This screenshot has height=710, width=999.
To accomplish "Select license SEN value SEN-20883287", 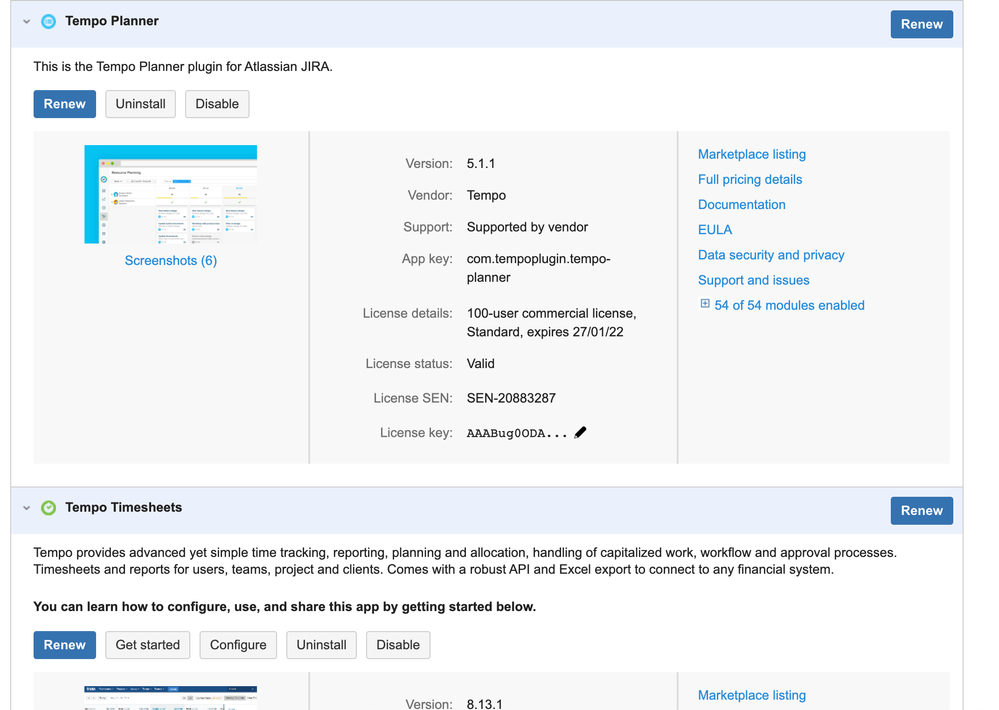I will [511, 398].
